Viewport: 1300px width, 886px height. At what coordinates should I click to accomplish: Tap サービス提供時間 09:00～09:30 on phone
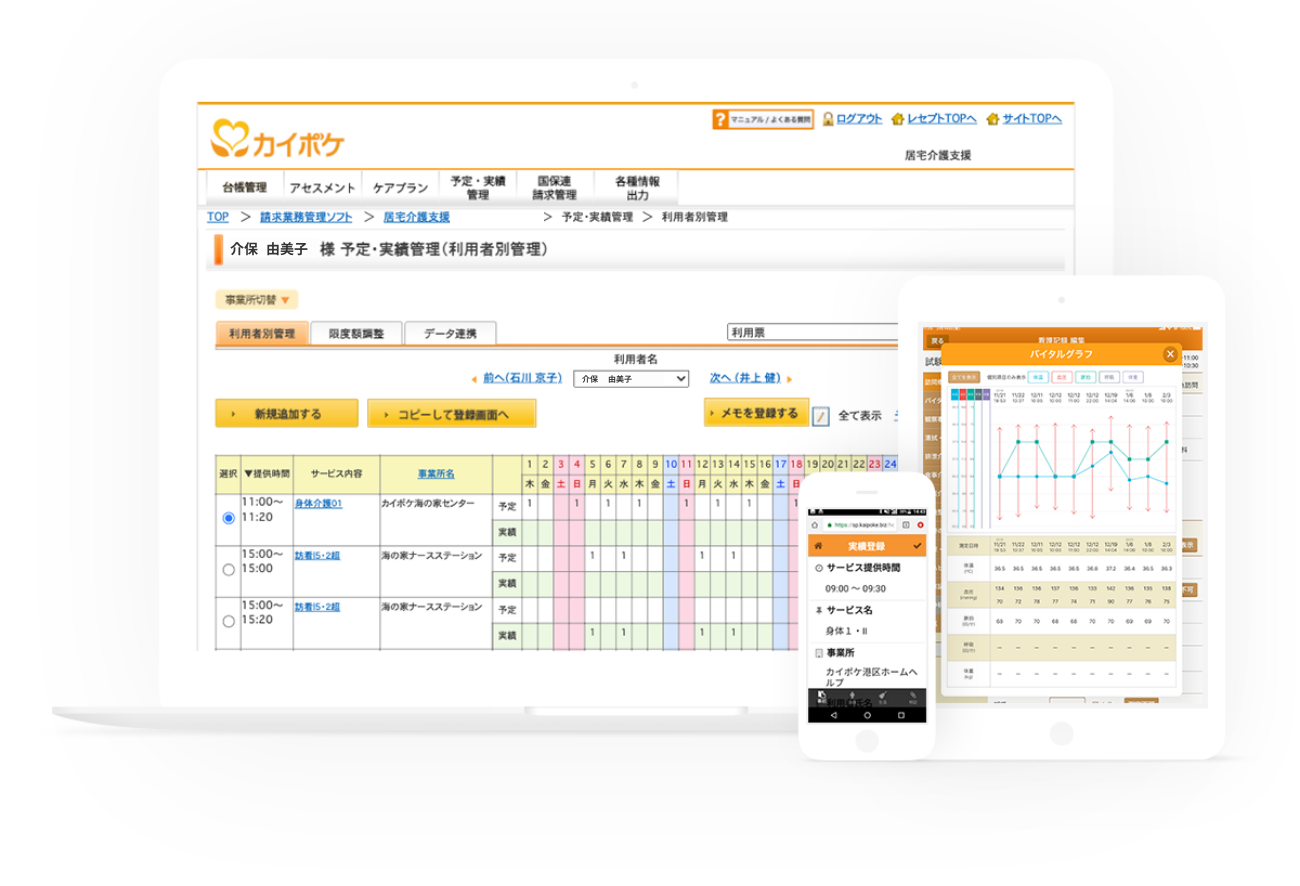point(866,576)
